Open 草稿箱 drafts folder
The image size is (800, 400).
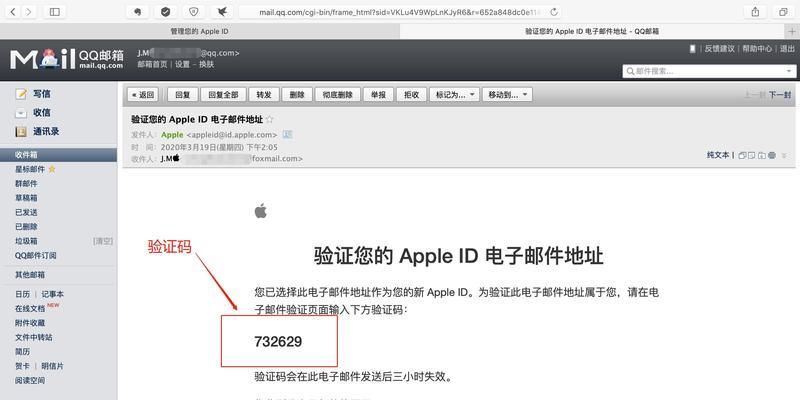[x=26, y=197]
